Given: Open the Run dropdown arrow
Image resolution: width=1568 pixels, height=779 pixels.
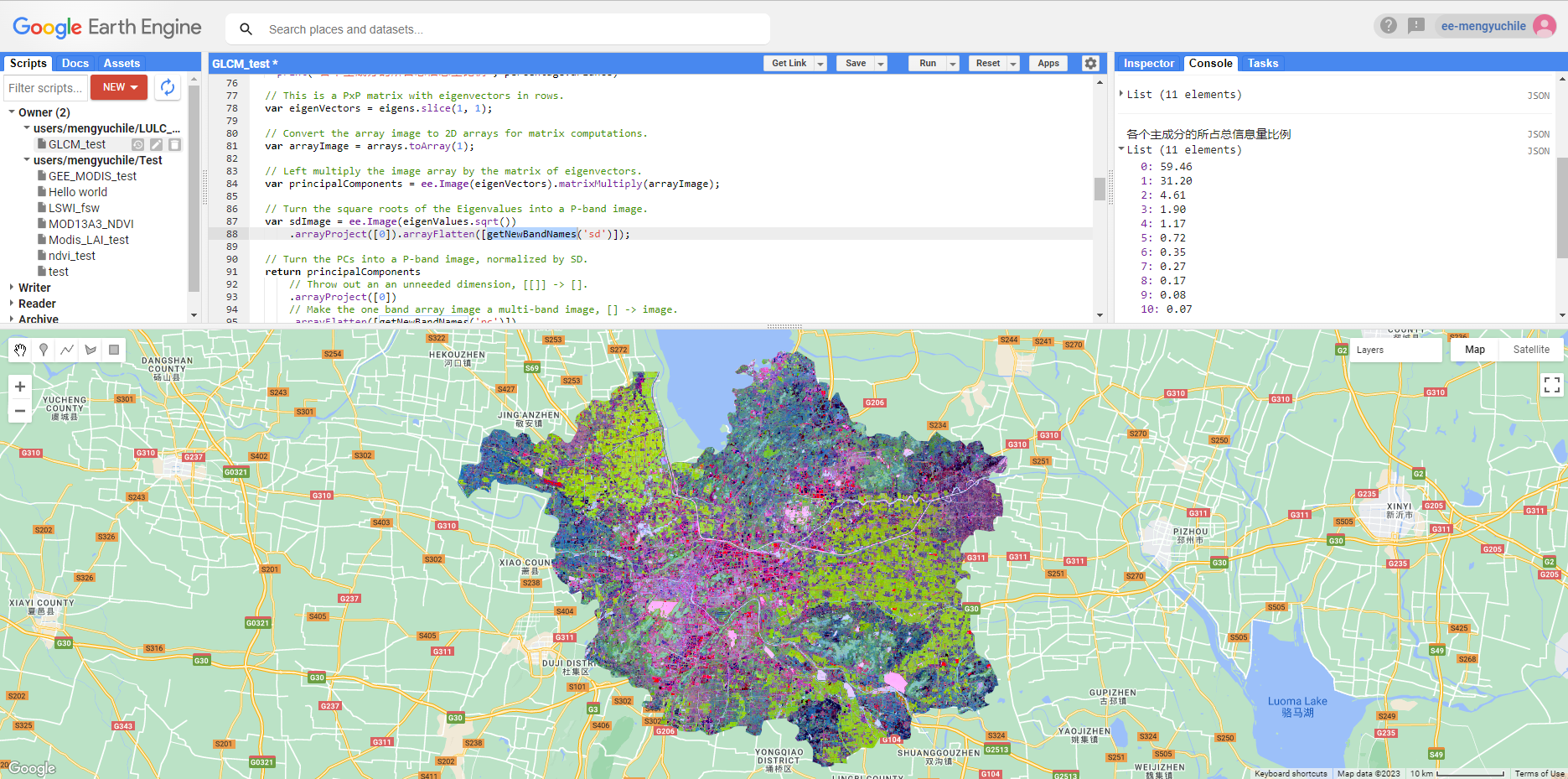Looking at the screenshot, I should (953, 64).
